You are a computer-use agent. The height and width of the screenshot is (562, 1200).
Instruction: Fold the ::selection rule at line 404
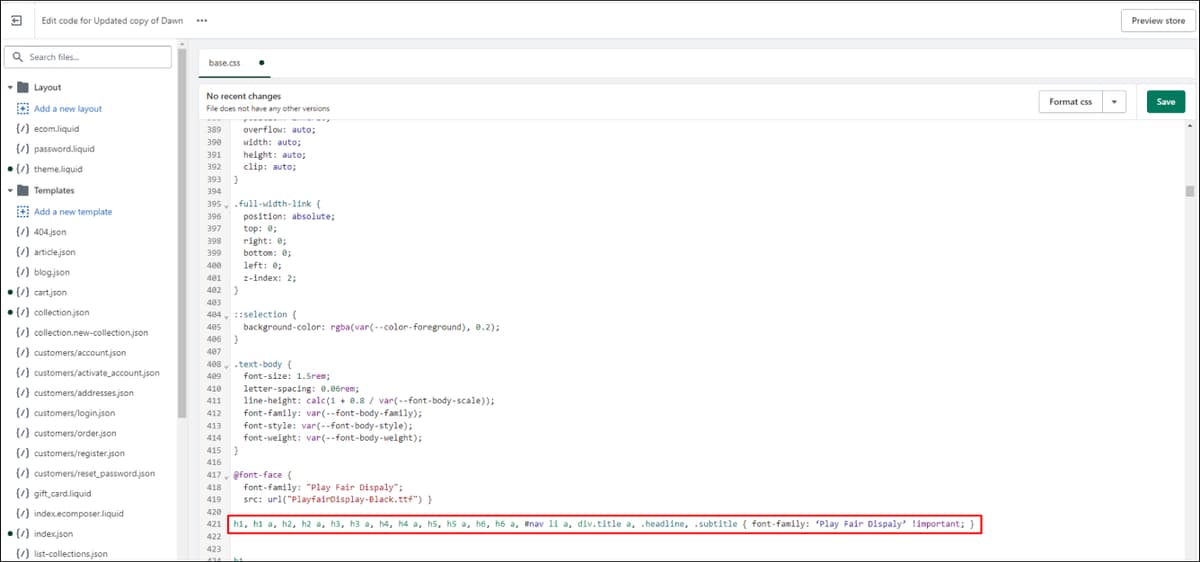(226, 317)
